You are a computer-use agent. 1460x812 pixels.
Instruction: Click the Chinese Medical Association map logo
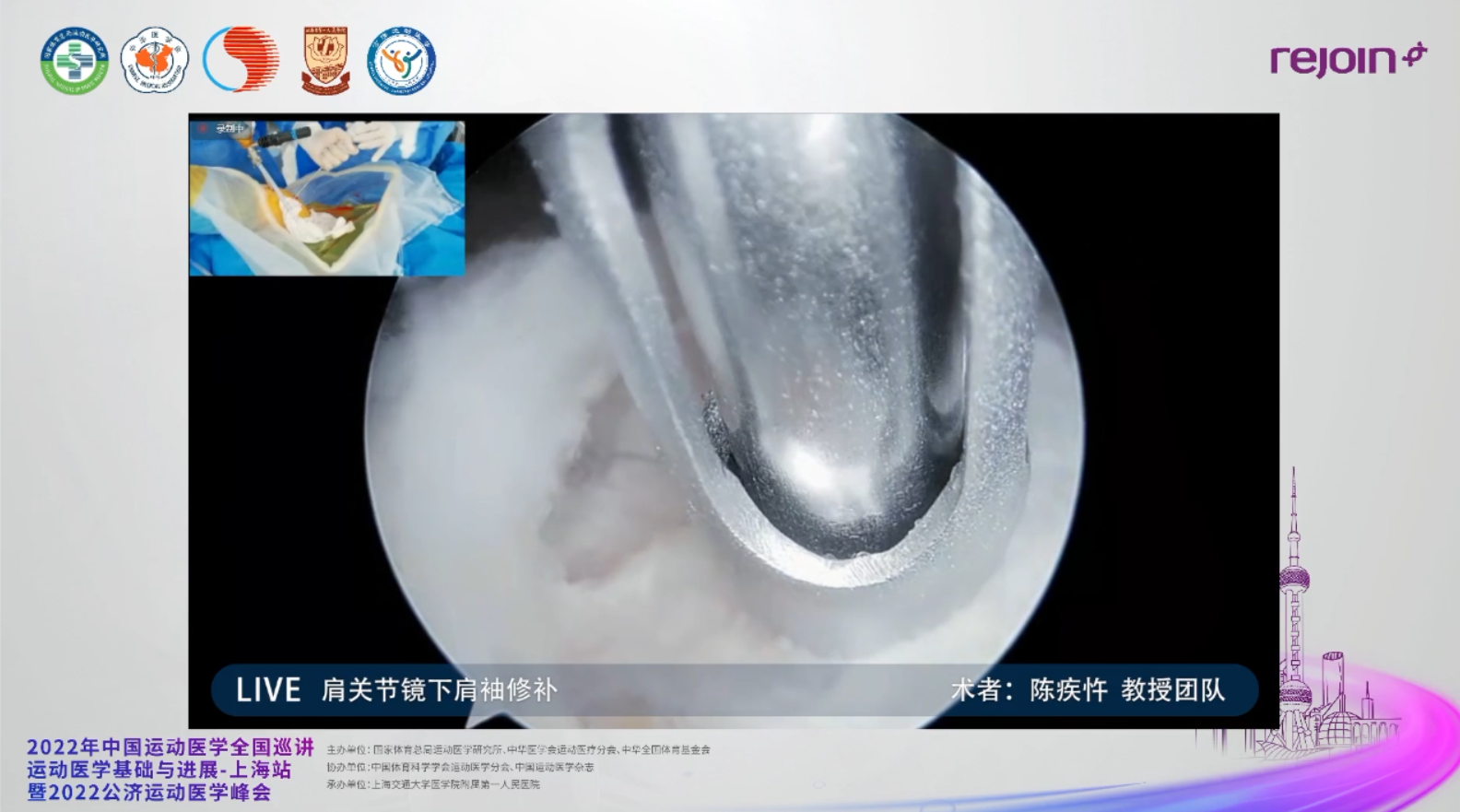(154, 61)
